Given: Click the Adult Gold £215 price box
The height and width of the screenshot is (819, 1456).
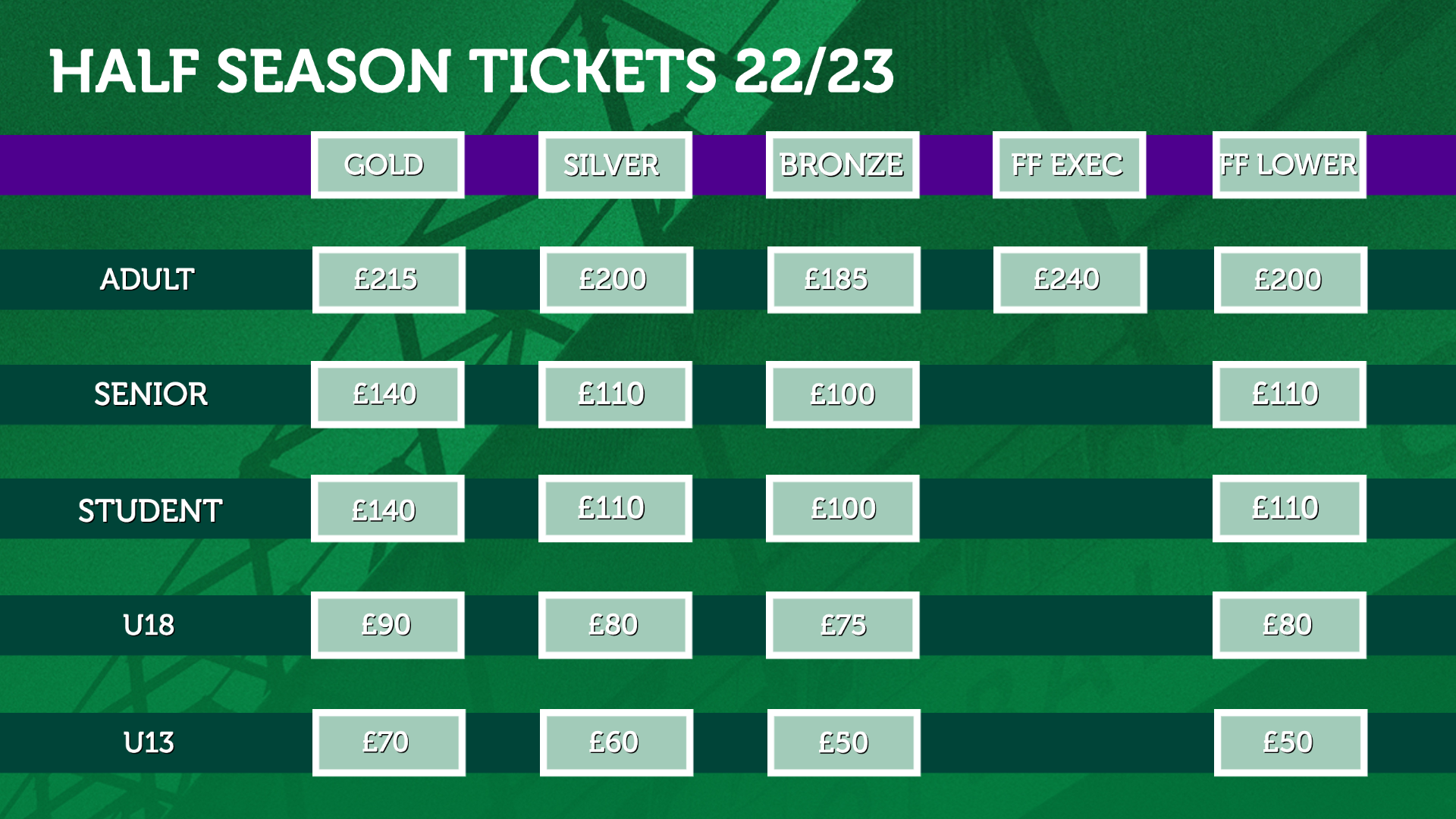Looking at the screenshot, I should (388, 279).
